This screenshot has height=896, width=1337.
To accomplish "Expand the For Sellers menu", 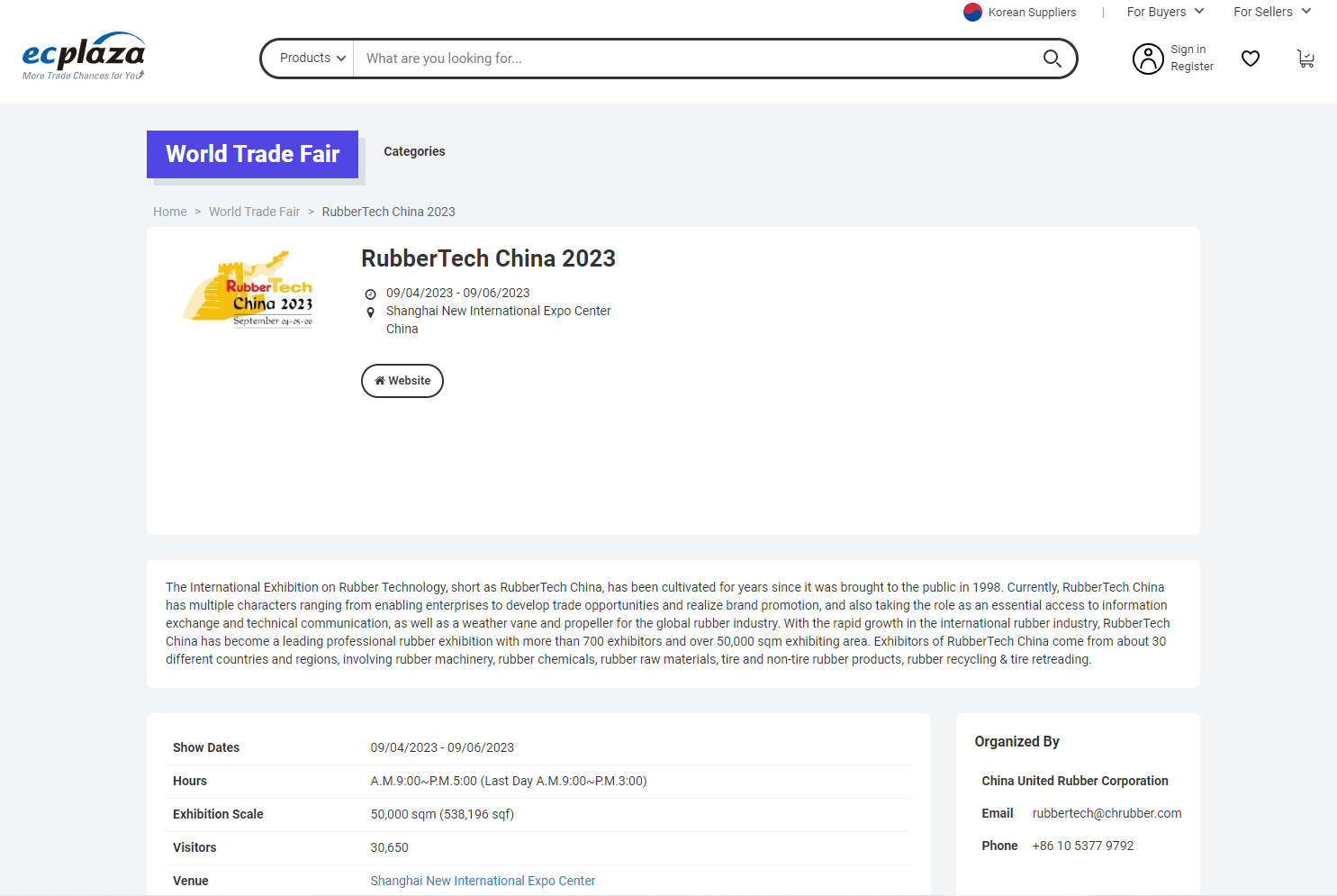I will 1272,12.
